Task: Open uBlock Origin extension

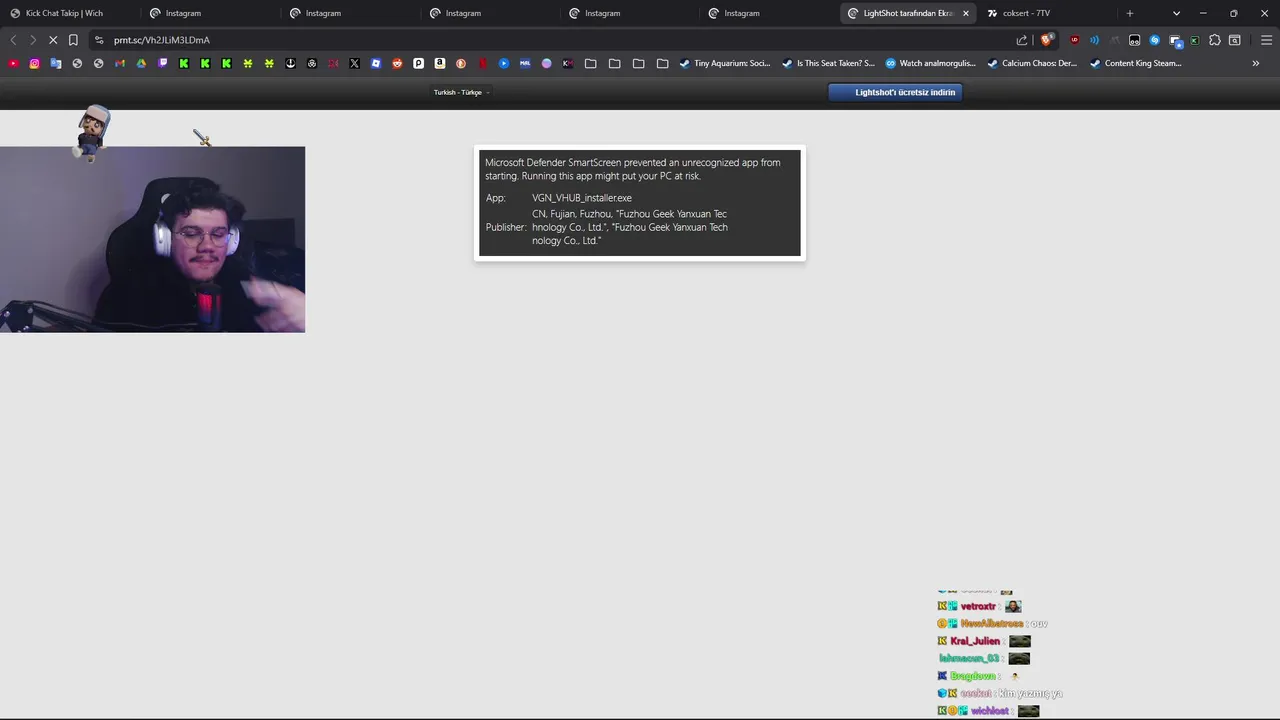Action: pyautogui.click(x=1075, y=40)
